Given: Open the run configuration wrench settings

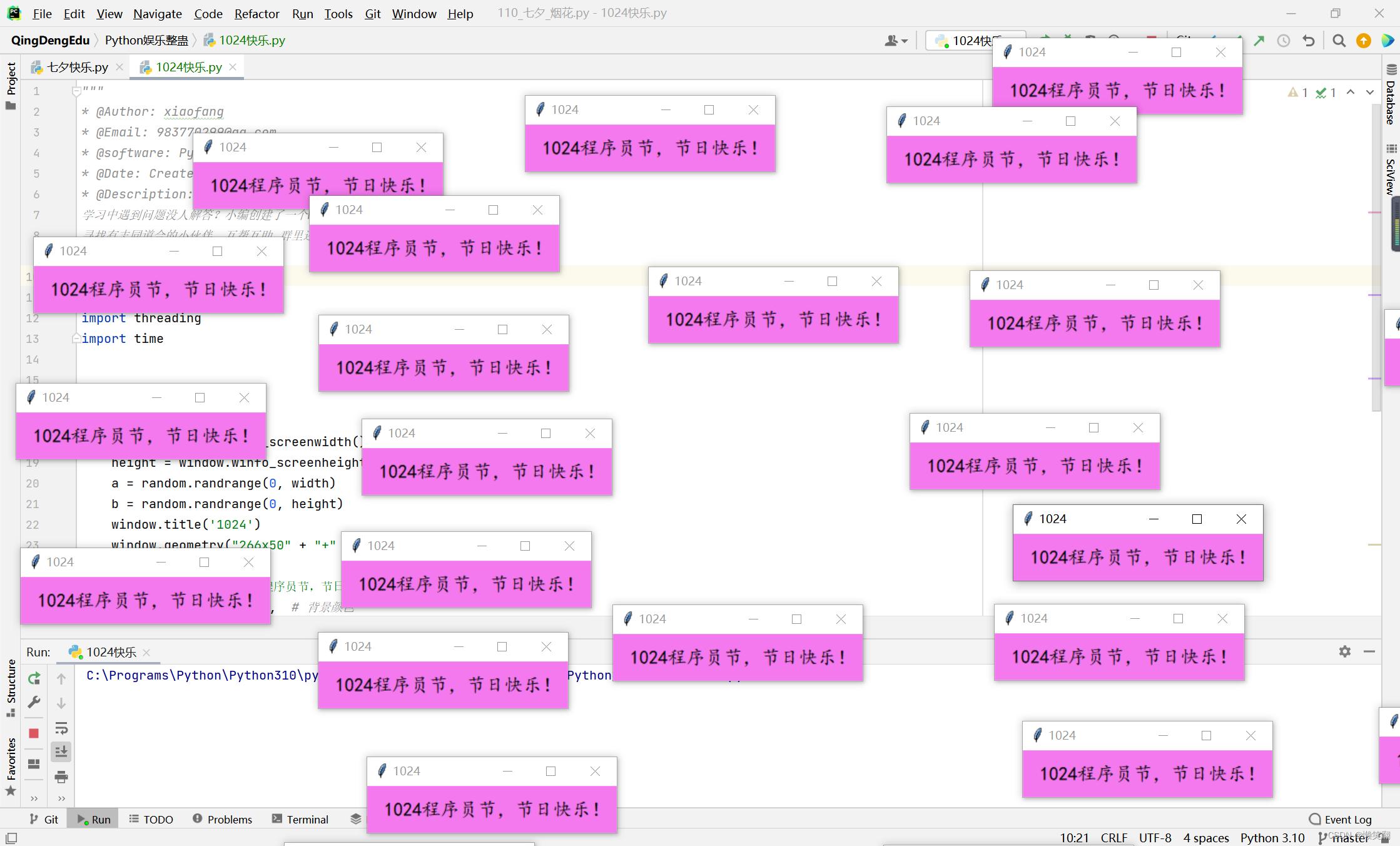Looking at the screenshot, I should pos(34,702).
